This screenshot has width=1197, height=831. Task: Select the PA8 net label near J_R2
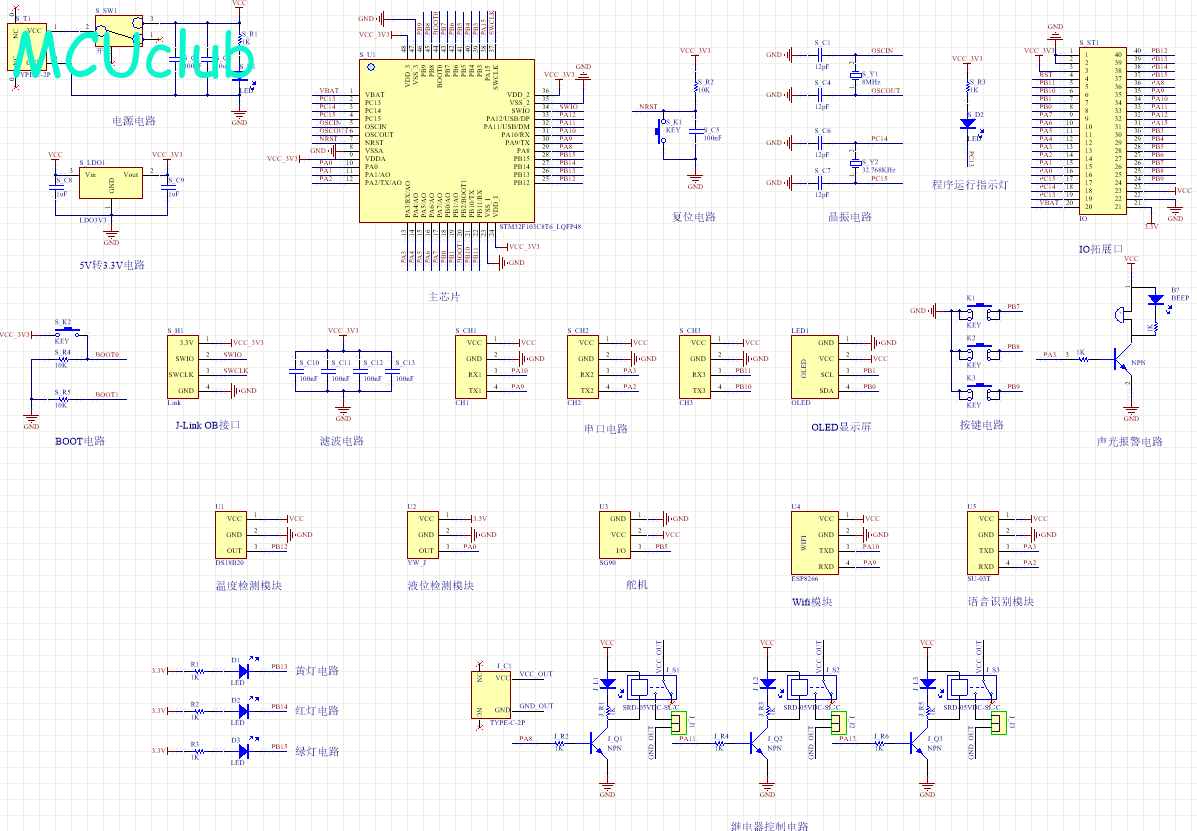(x=526, y=739)
